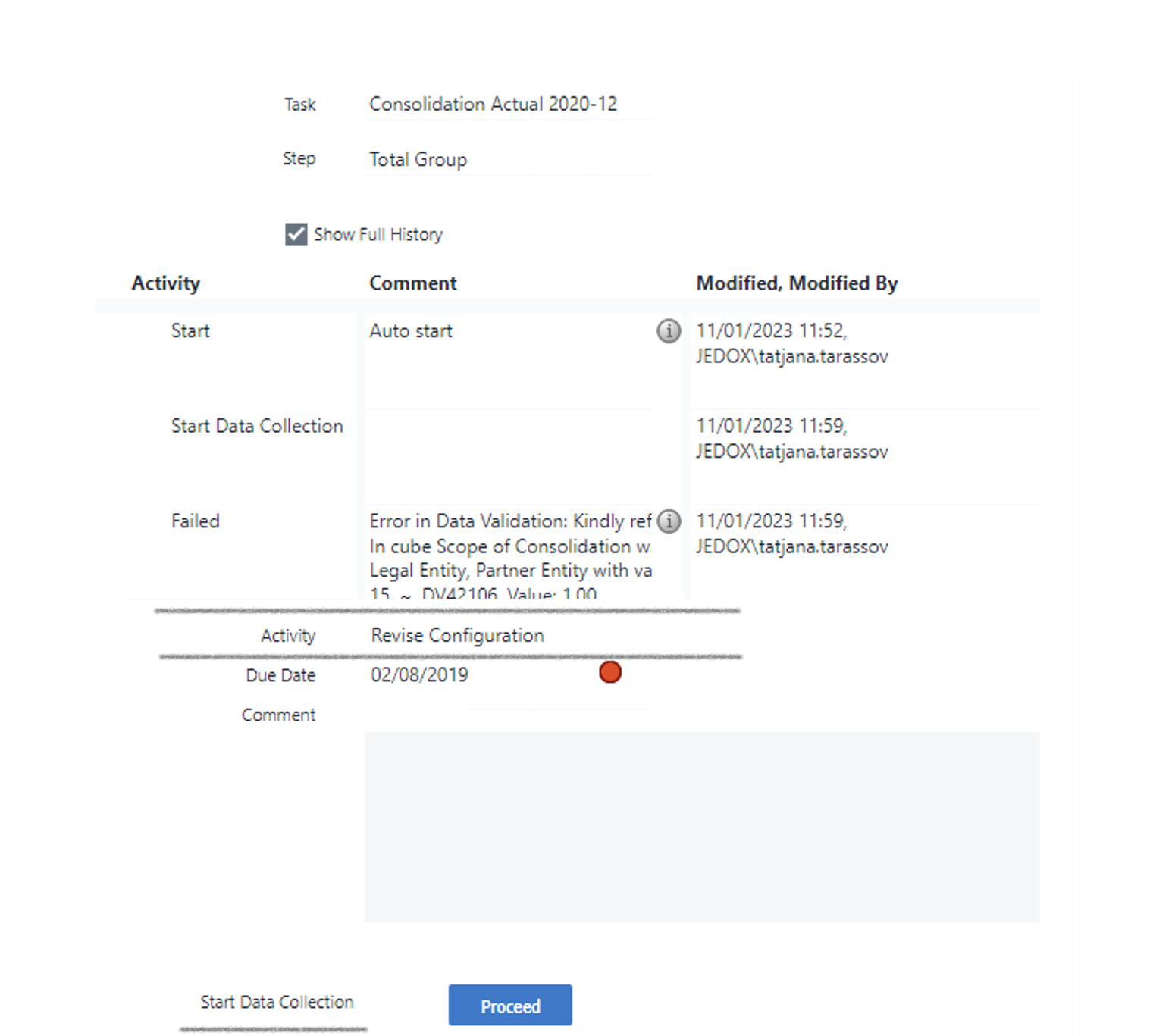The height and width of the screenshot is (1036, 1150).
Task: Click the info icon beside Auto start comment
Action: (669, 331)
